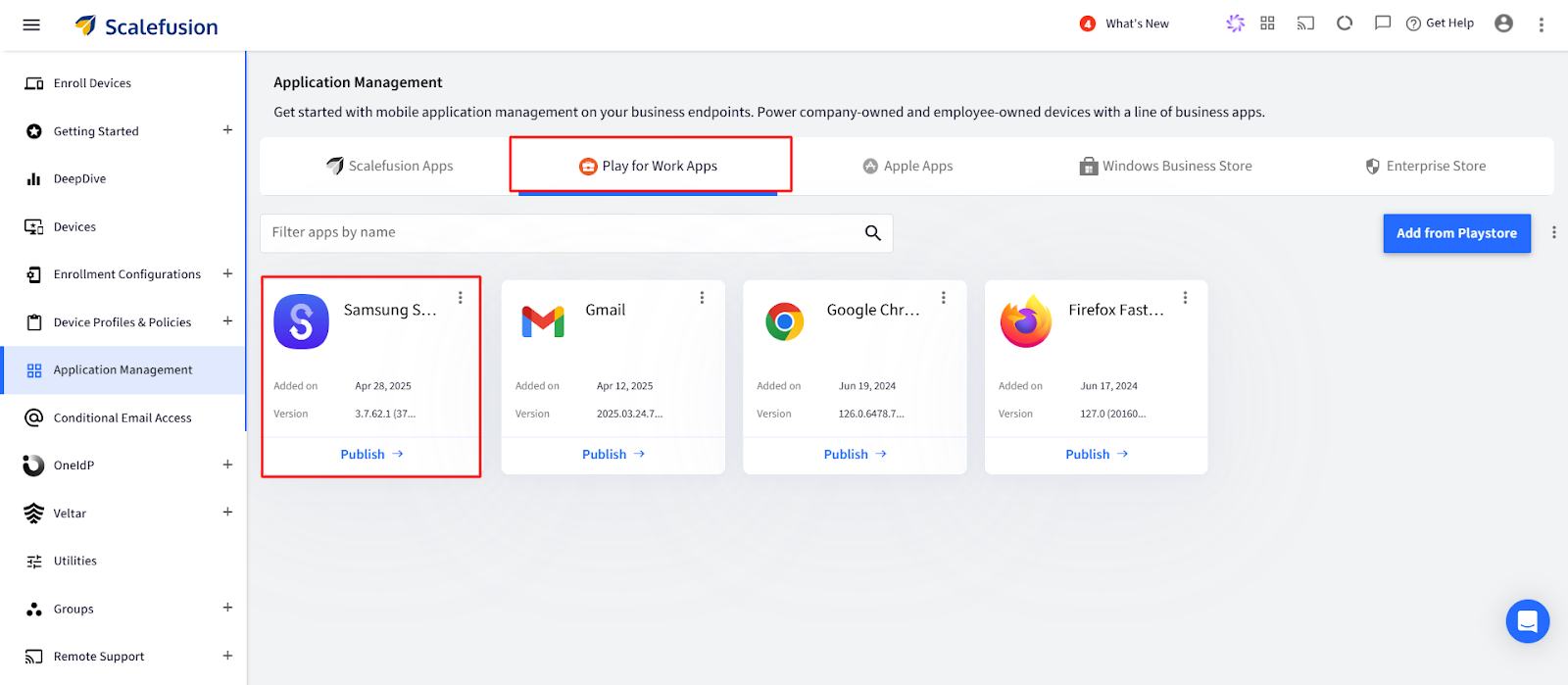This screenshot has height=685, width=1568.
Task: Switch to Enterprise Store tab
Action: pos(1425,167)
